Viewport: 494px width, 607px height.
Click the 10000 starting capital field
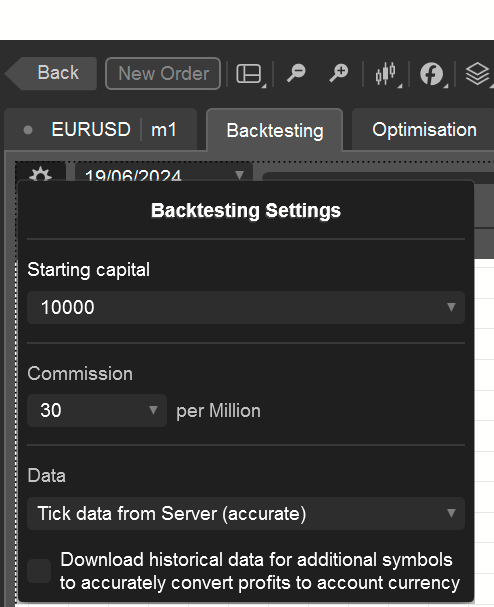(x=246, y=307)
